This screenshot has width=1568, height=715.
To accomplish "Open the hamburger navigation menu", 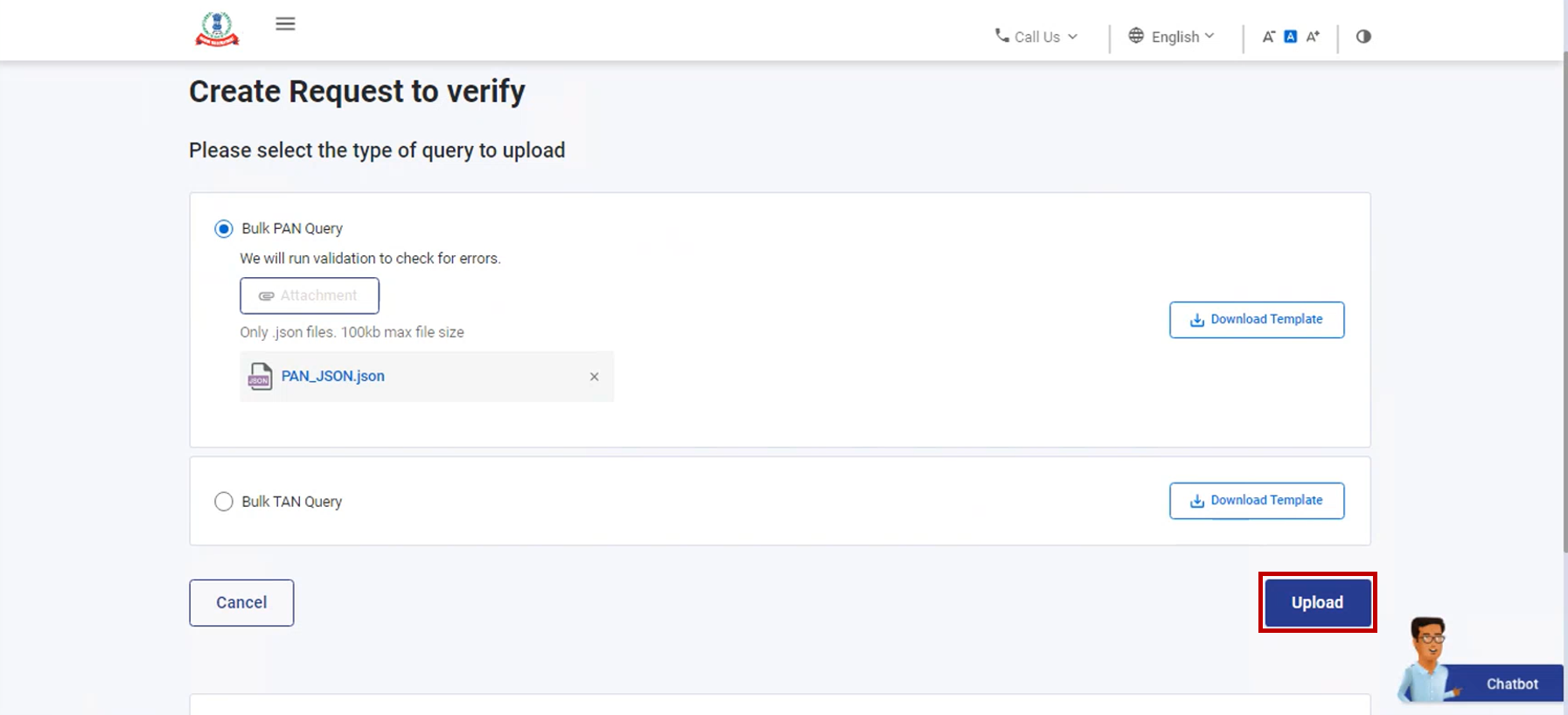I will [x=285, y=24].
